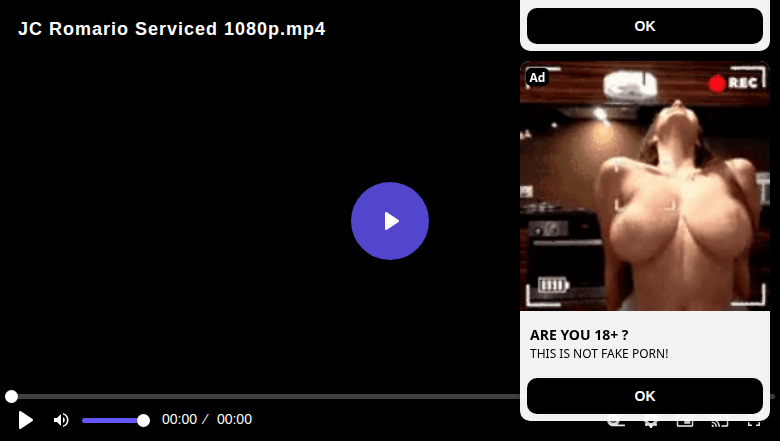Click the video title 'JC Romario Serviced 1080p.mp4'

pyautogui.click(x=172, y=29)
